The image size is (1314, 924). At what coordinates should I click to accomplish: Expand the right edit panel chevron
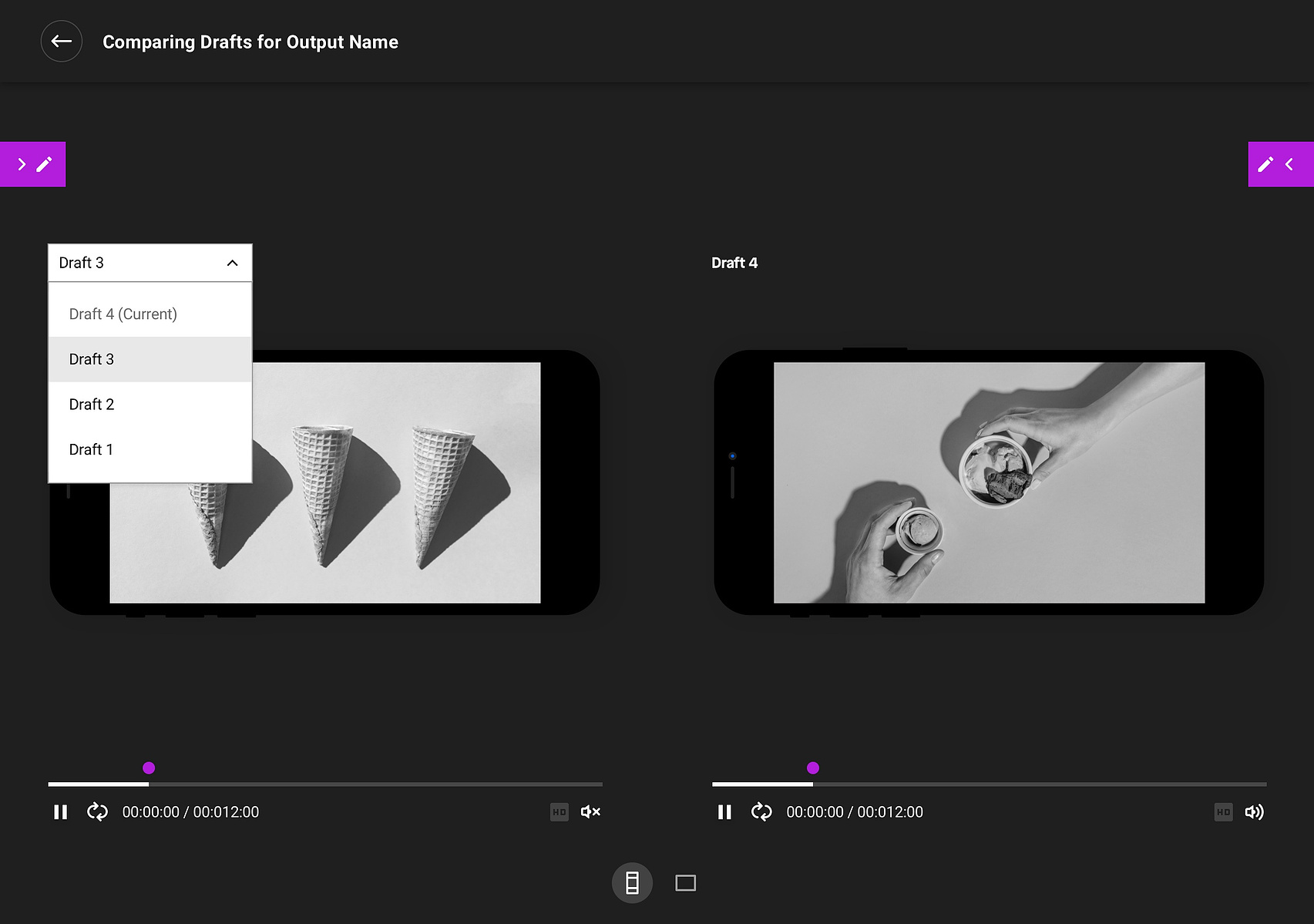click(x=1289, y=164)
